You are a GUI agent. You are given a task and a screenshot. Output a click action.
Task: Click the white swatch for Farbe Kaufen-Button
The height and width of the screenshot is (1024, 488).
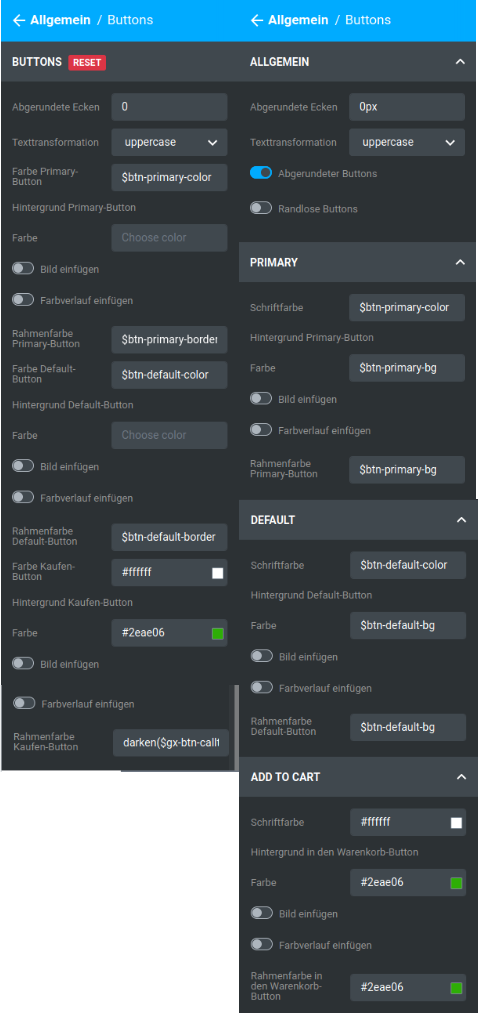(x=218, y=573)
